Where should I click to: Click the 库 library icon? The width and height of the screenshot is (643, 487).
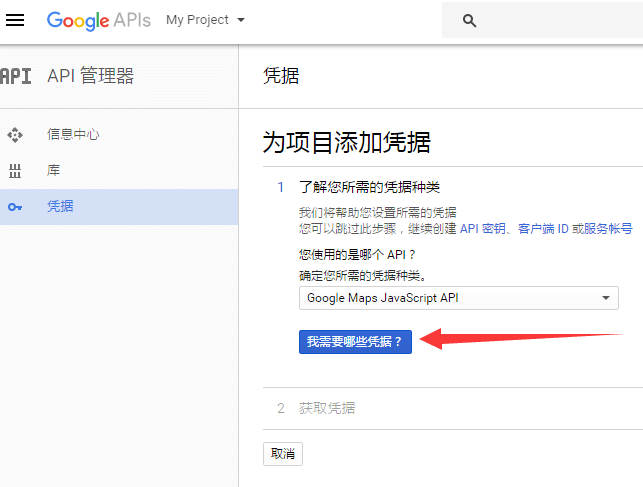click(15, 171)
